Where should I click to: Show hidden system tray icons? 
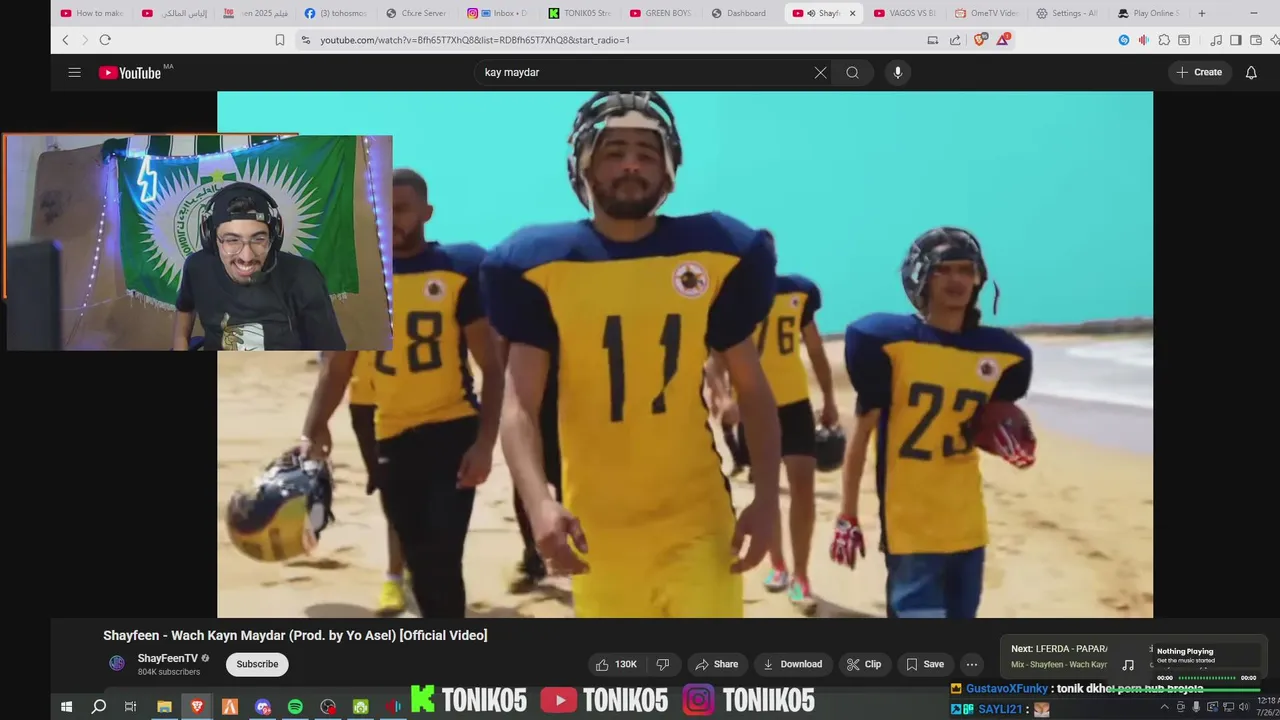click(x=1164, y=706)
